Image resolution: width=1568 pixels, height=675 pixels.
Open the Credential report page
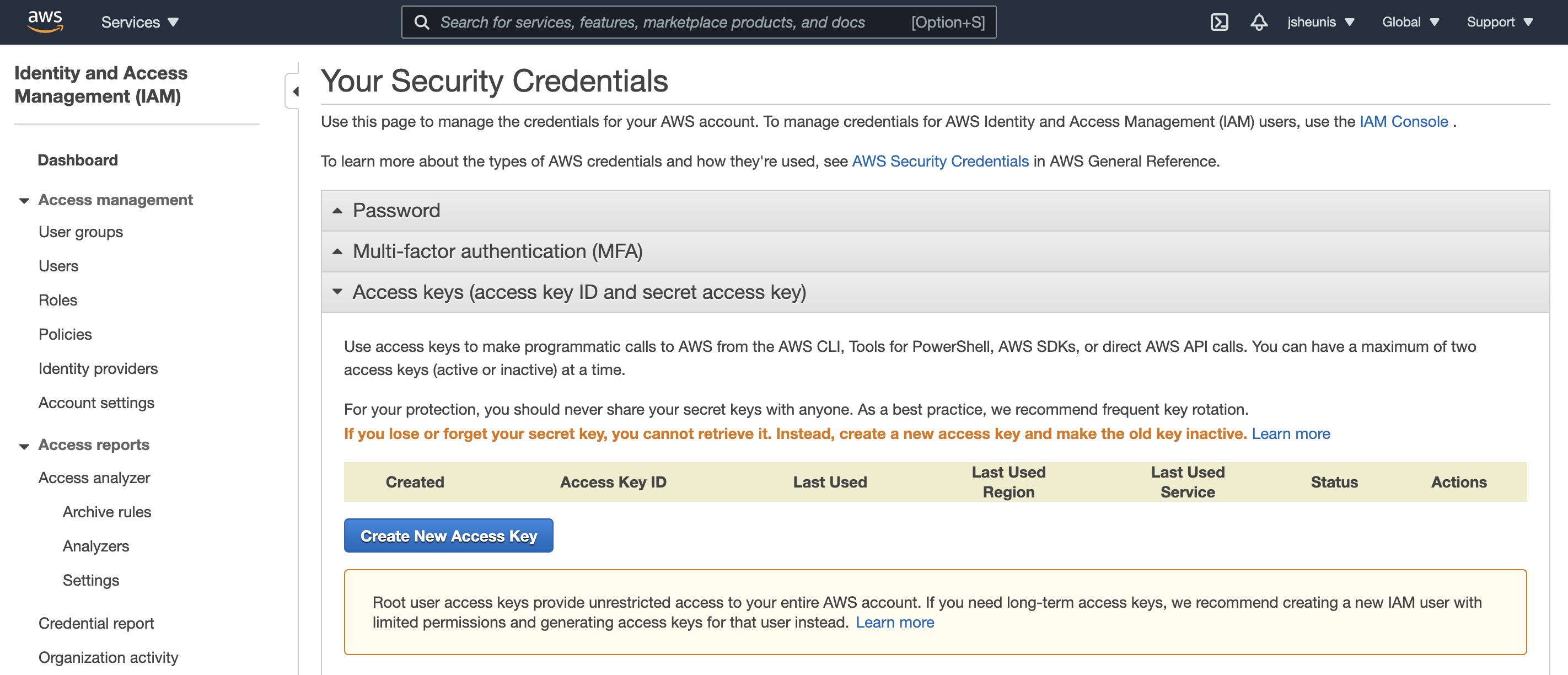96,623
